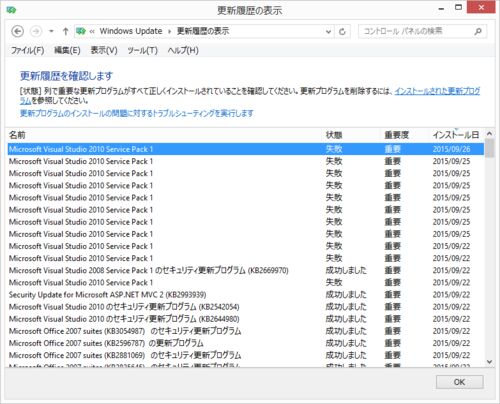Click the Windows Update address bar icon

click(x=81, y=31)
